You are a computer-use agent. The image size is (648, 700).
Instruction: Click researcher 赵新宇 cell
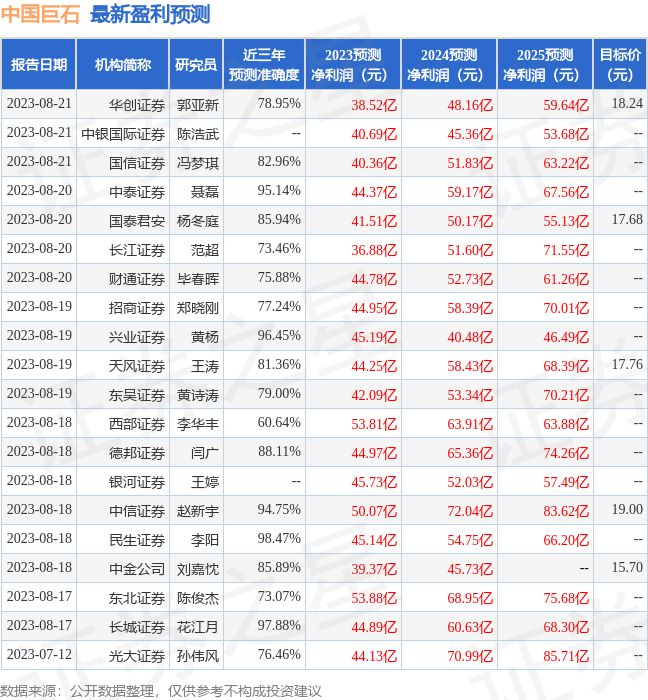pos(198,511)
